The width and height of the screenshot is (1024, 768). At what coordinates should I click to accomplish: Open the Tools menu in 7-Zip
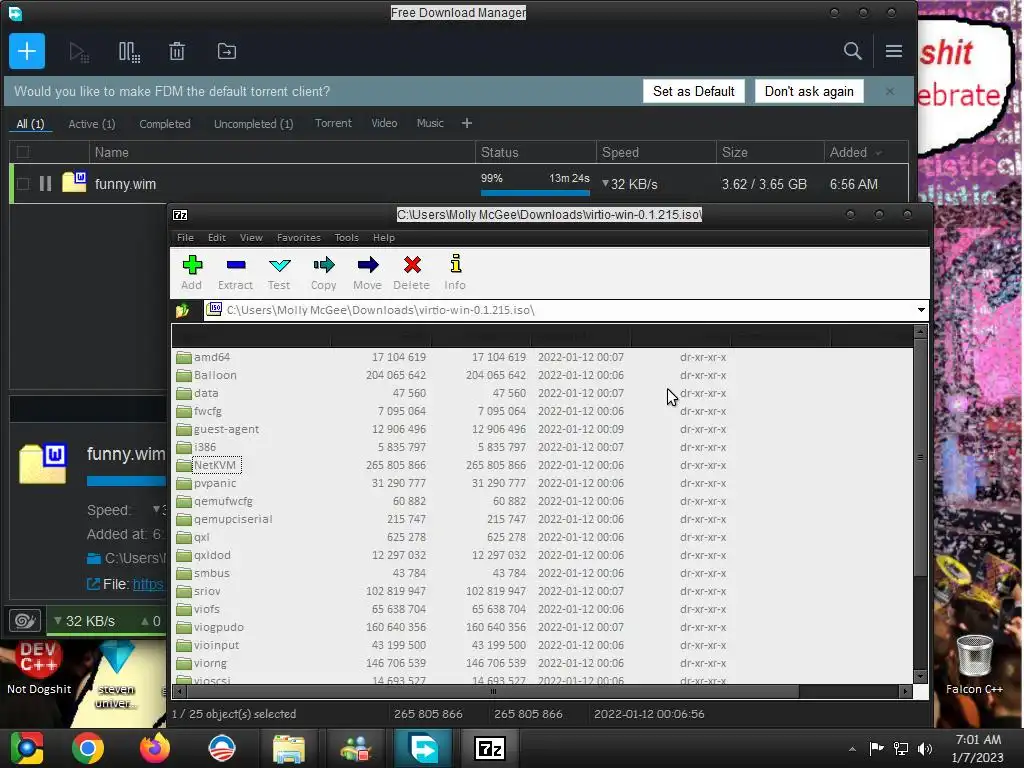click(x=346, y=238)
